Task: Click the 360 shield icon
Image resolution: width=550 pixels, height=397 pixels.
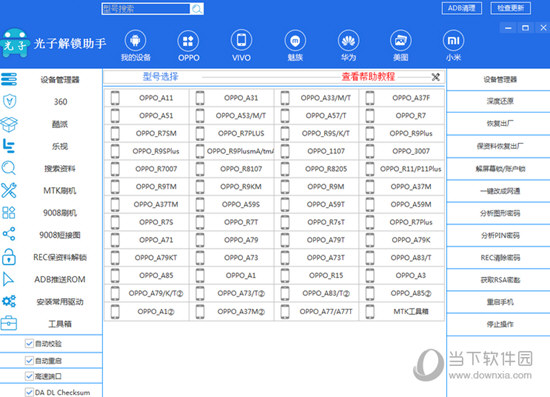Action: [9, 101]
